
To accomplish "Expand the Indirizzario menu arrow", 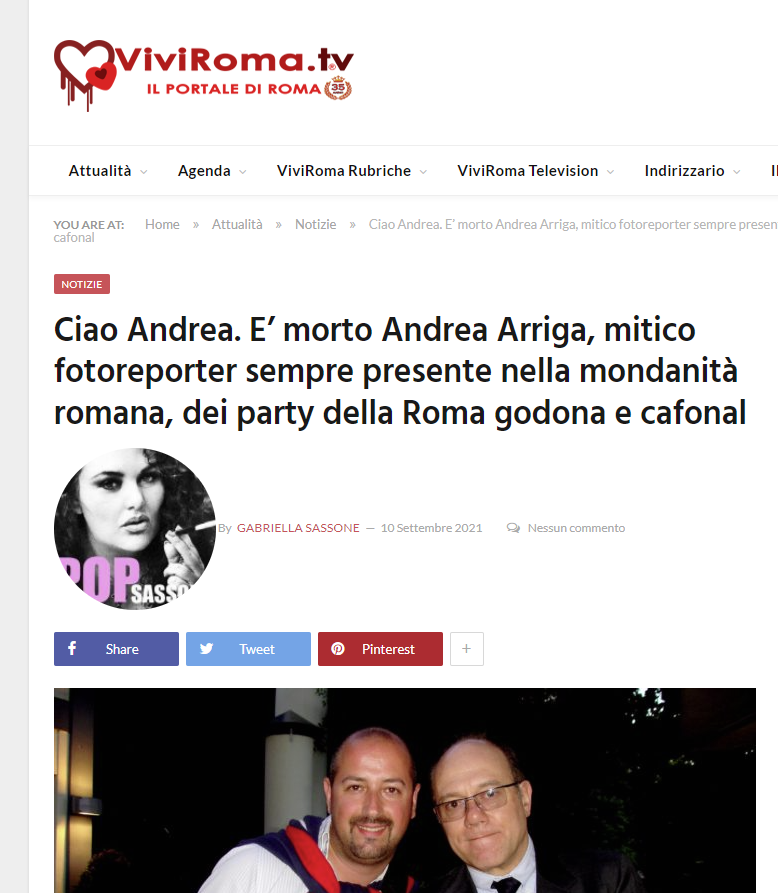I will point(736,171).
